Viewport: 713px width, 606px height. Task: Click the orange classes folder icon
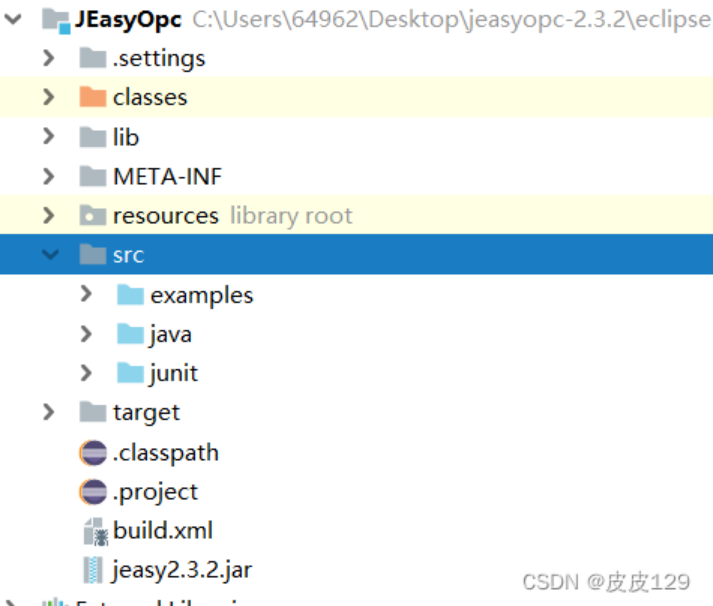[93, 97]
